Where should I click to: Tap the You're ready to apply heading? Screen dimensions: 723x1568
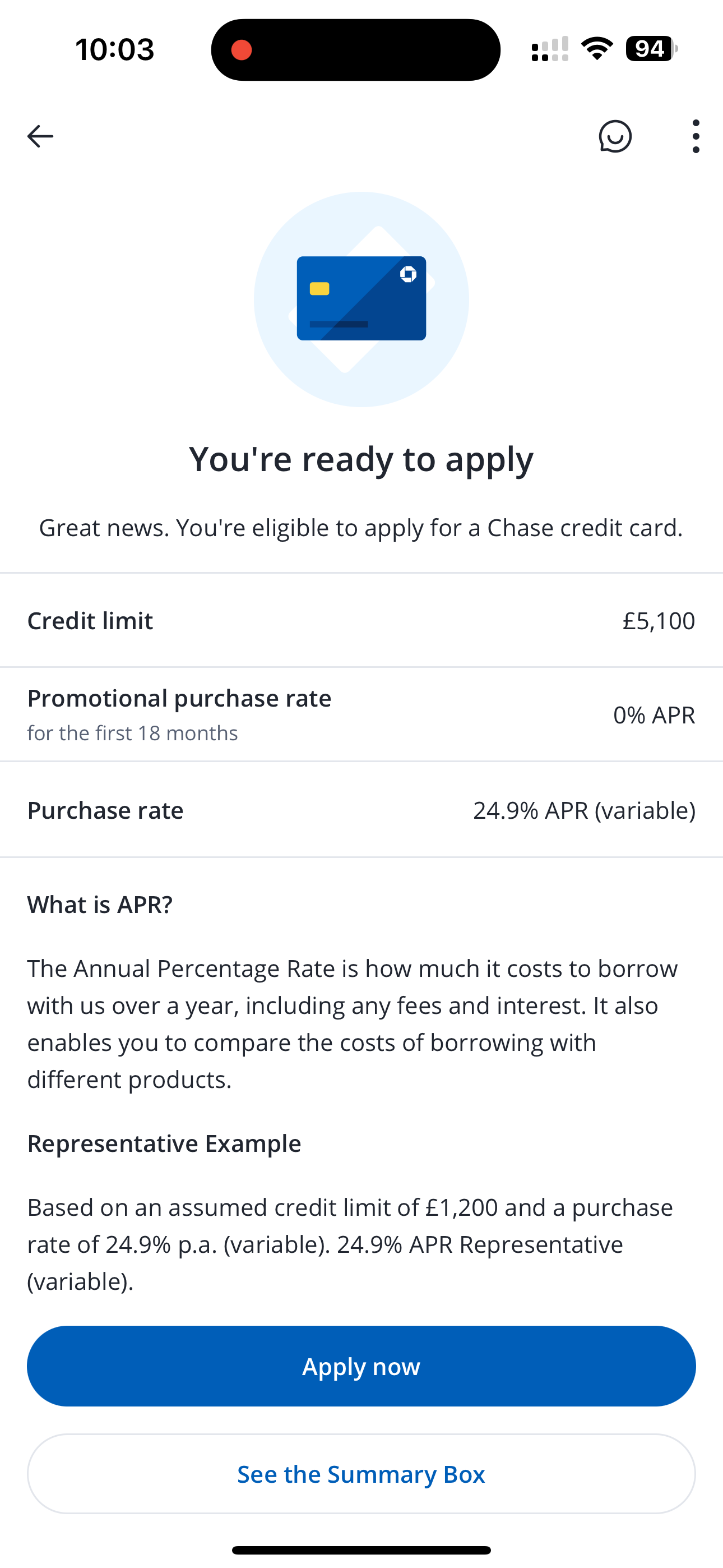pos(361,458)
